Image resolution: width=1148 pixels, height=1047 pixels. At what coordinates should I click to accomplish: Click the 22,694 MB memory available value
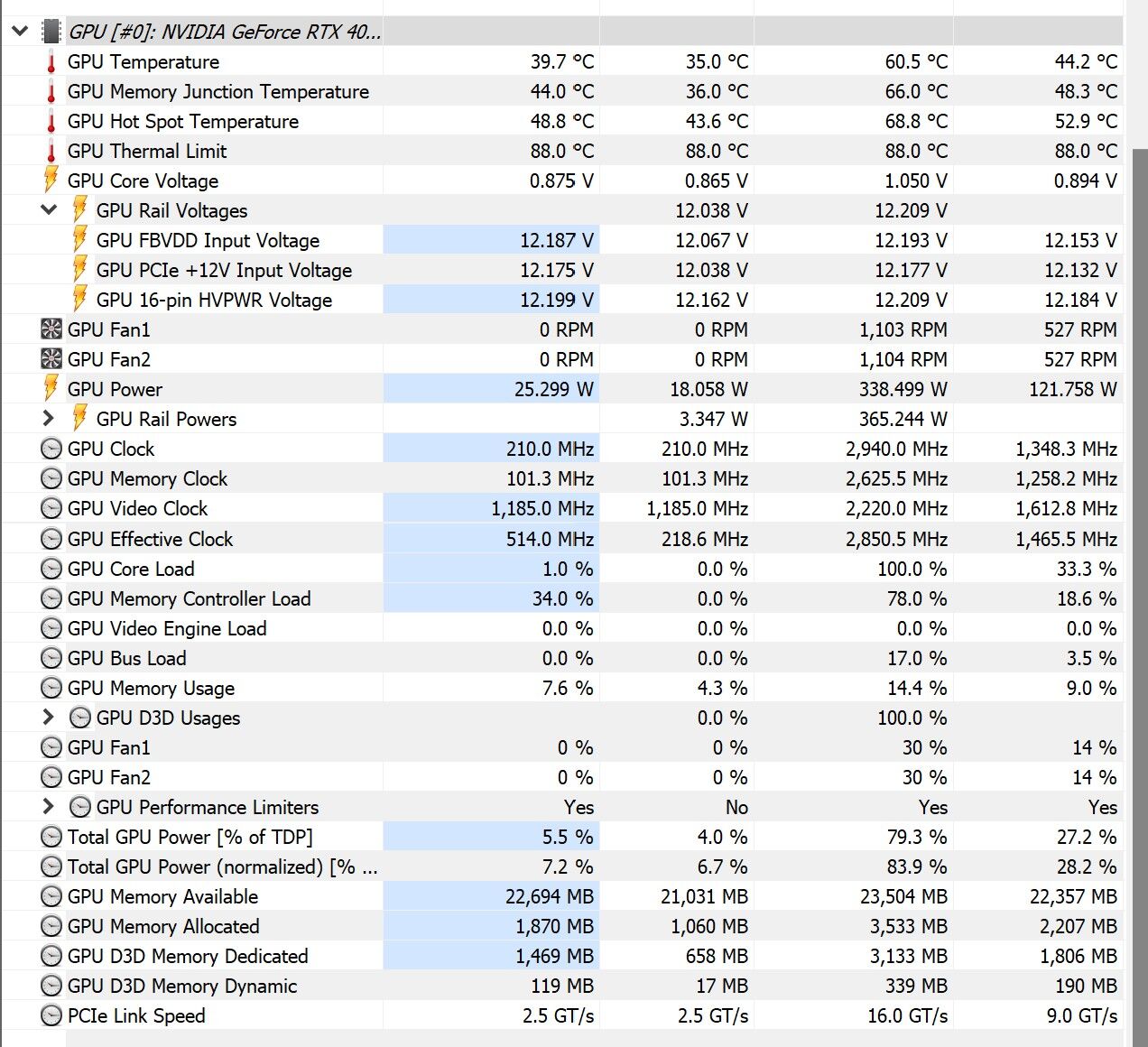[550, 896]
